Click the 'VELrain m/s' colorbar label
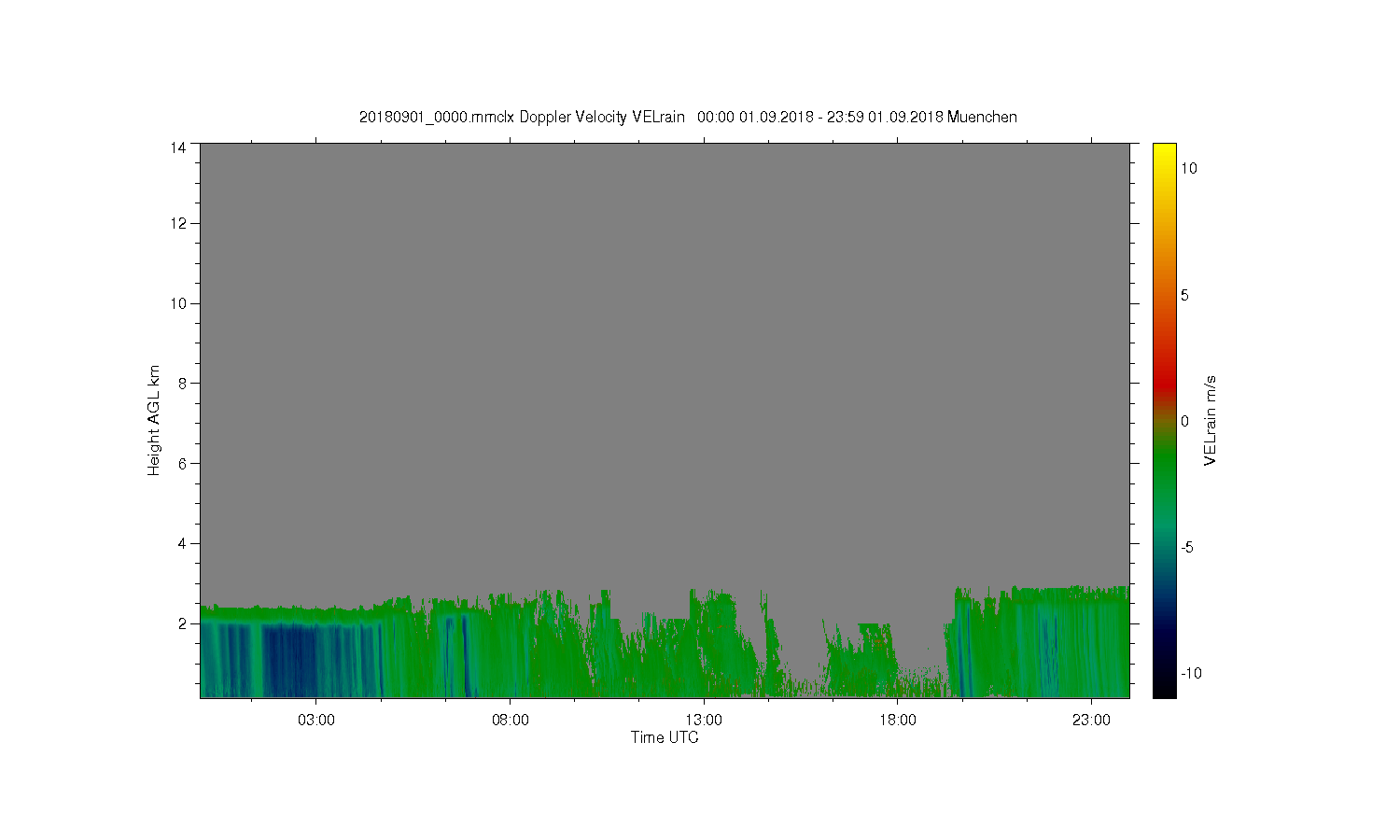The height and width of the screenshot is (840, 1400). [x=1211, y=420]
